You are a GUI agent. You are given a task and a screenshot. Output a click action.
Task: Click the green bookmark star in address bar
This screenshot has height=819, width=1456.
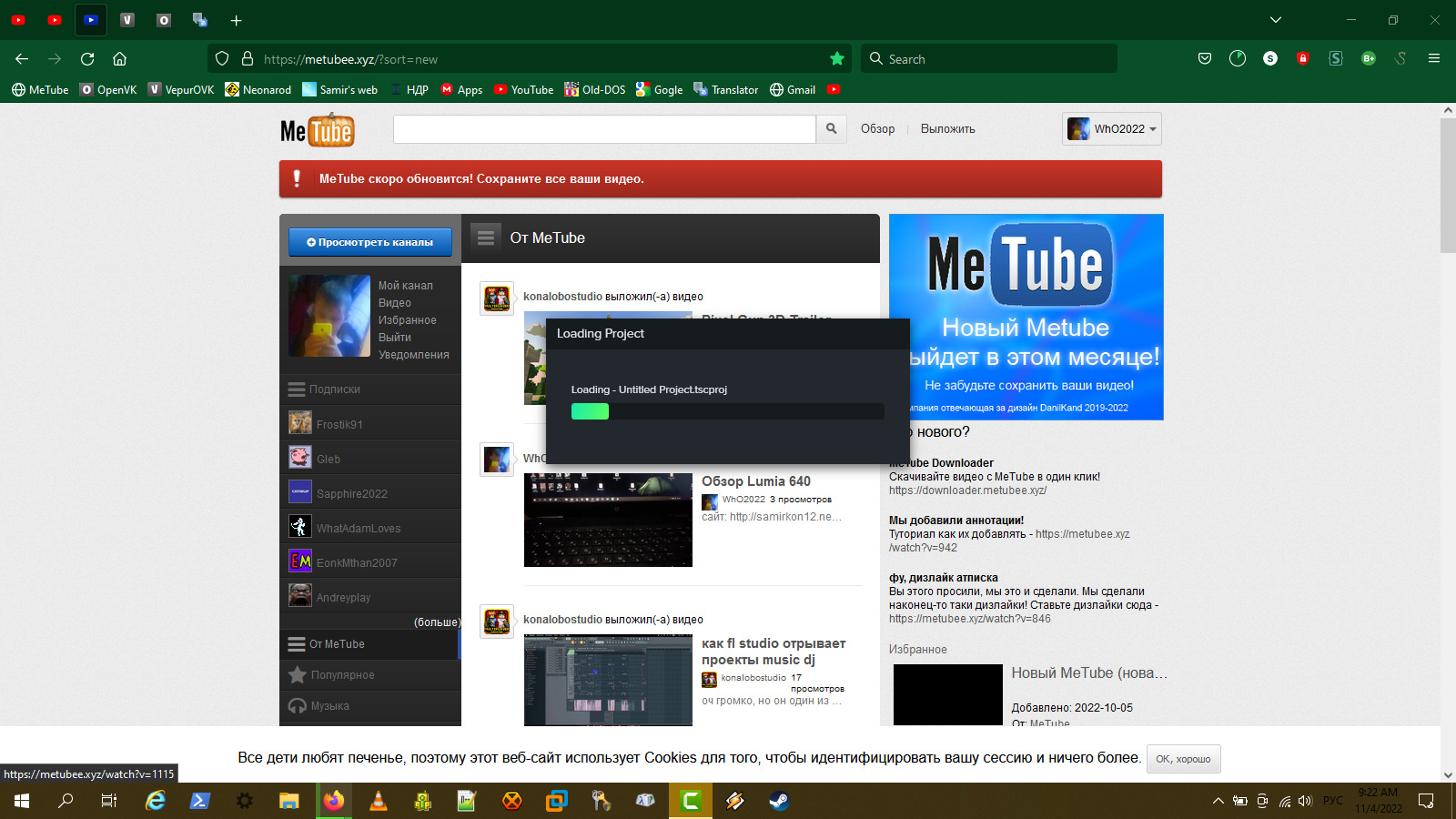click(x=837, y=59)
